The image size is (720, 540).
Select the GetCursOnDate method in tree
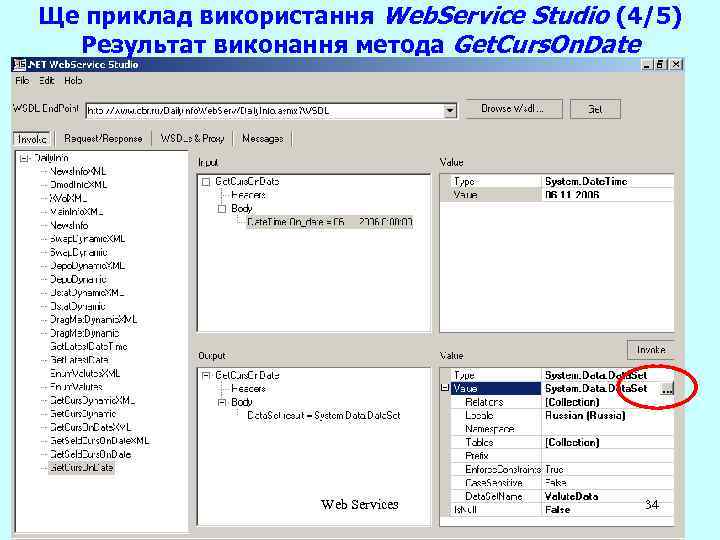pyautogui.click(x=81, y=468)
